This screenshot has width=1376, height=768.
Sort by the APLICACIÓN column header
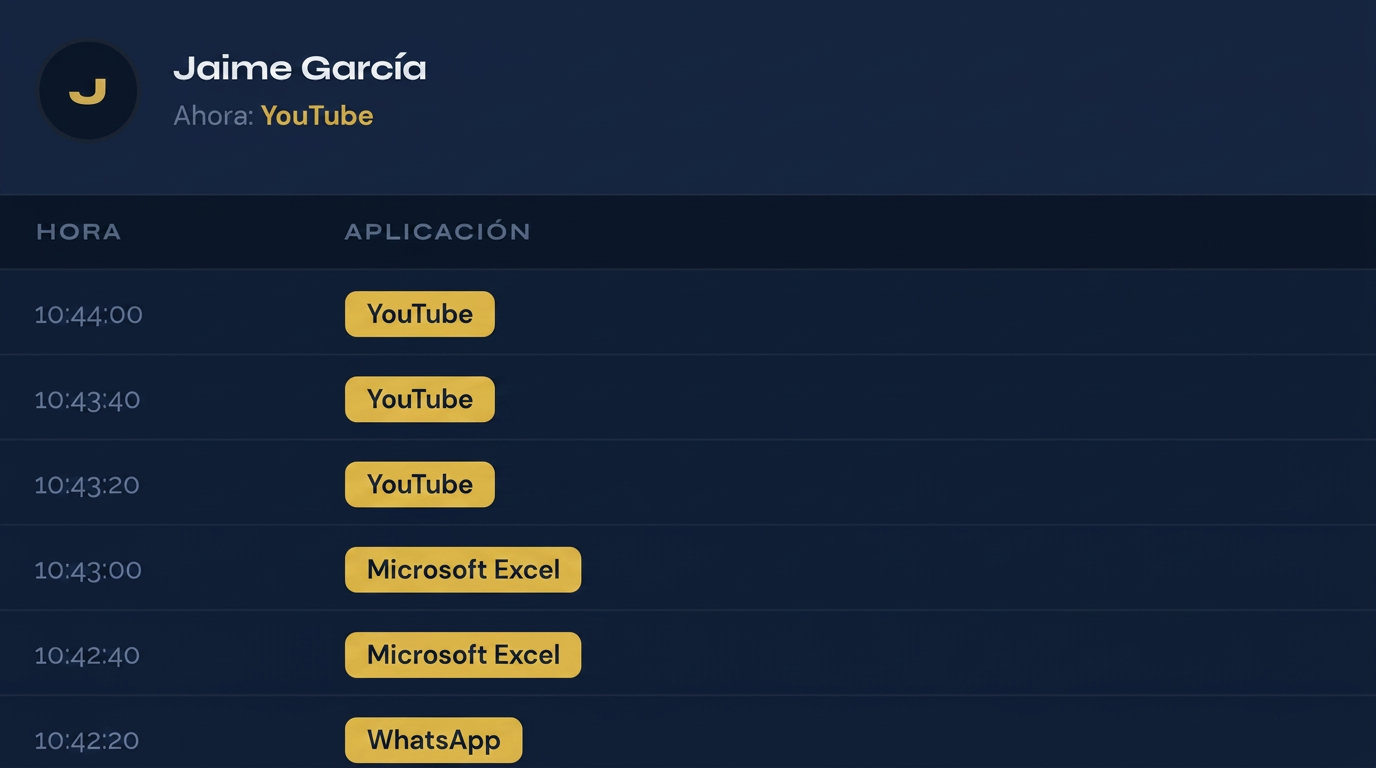click(x=437, y=231)
